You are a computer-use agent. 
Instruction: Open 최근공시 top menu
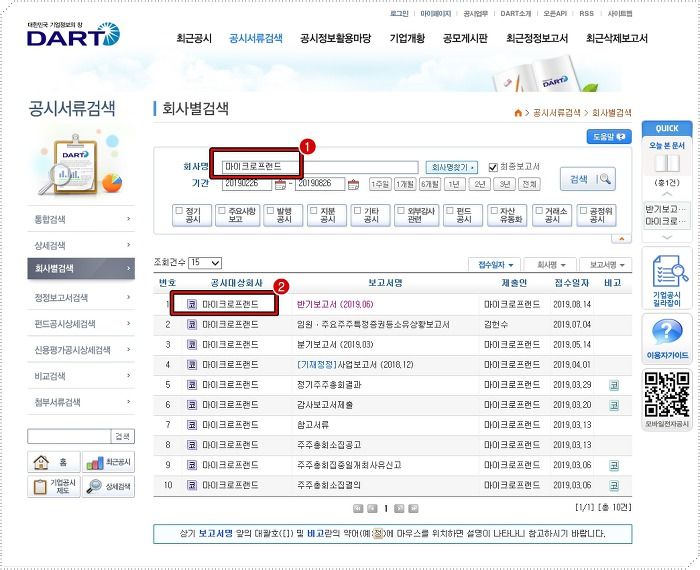coord(194,38)
